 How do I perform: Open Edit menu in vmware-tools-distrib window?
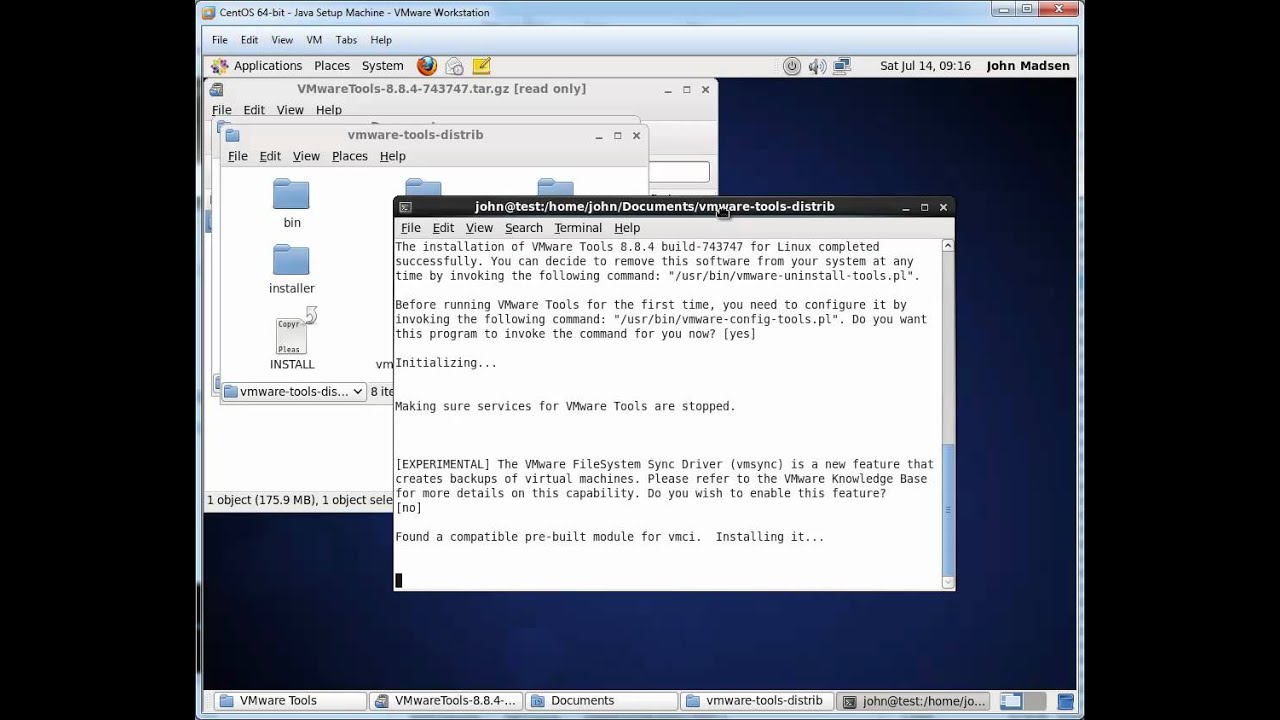click(270, 156)
